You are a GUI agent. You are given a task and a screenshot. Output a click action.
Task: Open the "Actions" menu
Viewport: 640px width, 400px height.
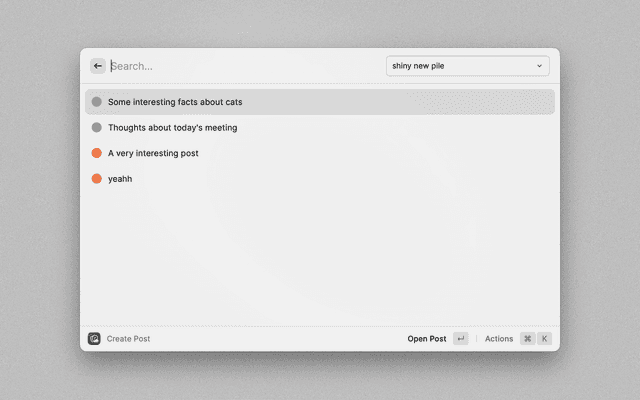coord(498,339)
